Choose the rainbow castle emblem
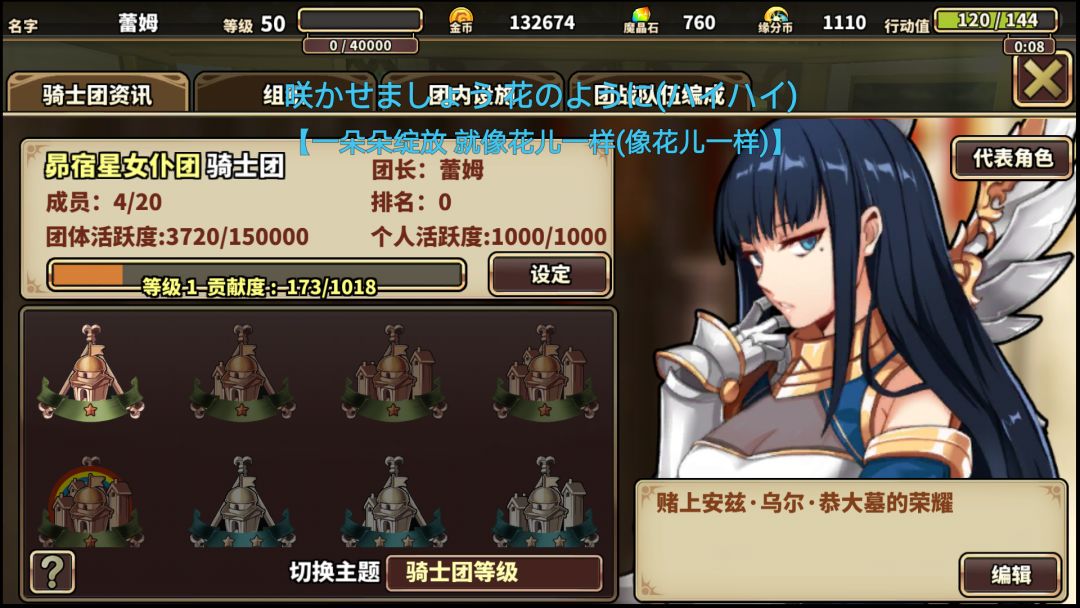 point(91,502)
